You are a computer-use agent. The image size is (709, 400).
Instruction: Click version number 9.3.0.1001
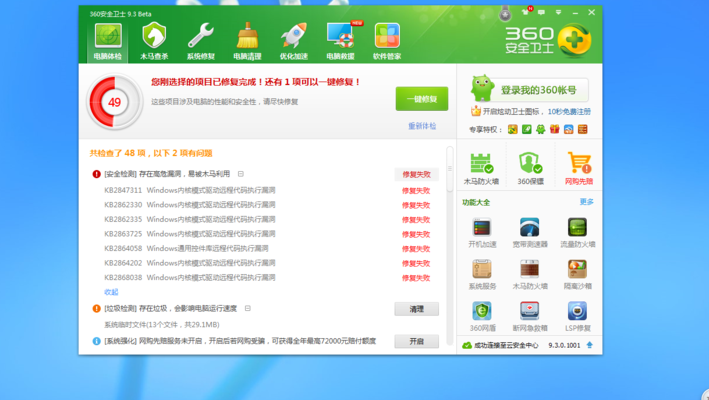564,345
